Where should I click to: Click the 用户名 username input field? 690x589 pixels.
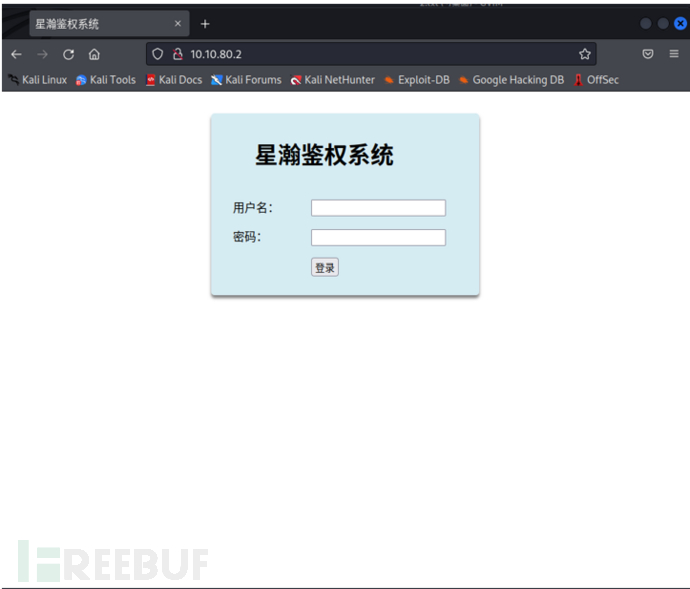coord(378,208)
